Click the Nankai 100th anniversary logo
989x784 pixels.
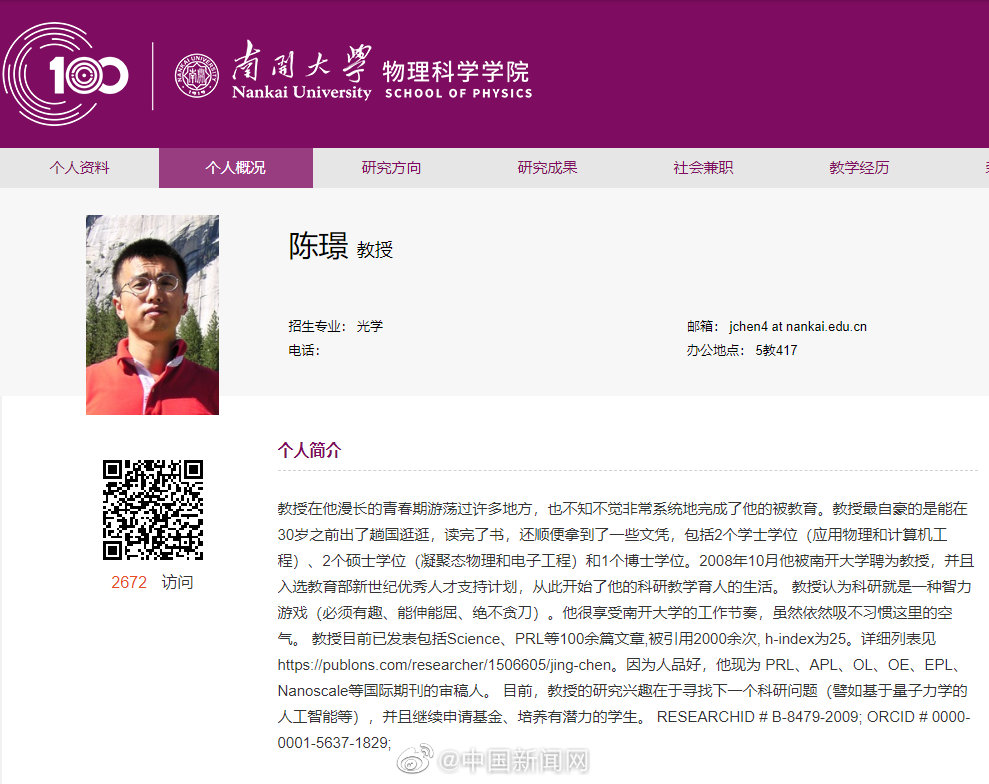pos(66,74)
